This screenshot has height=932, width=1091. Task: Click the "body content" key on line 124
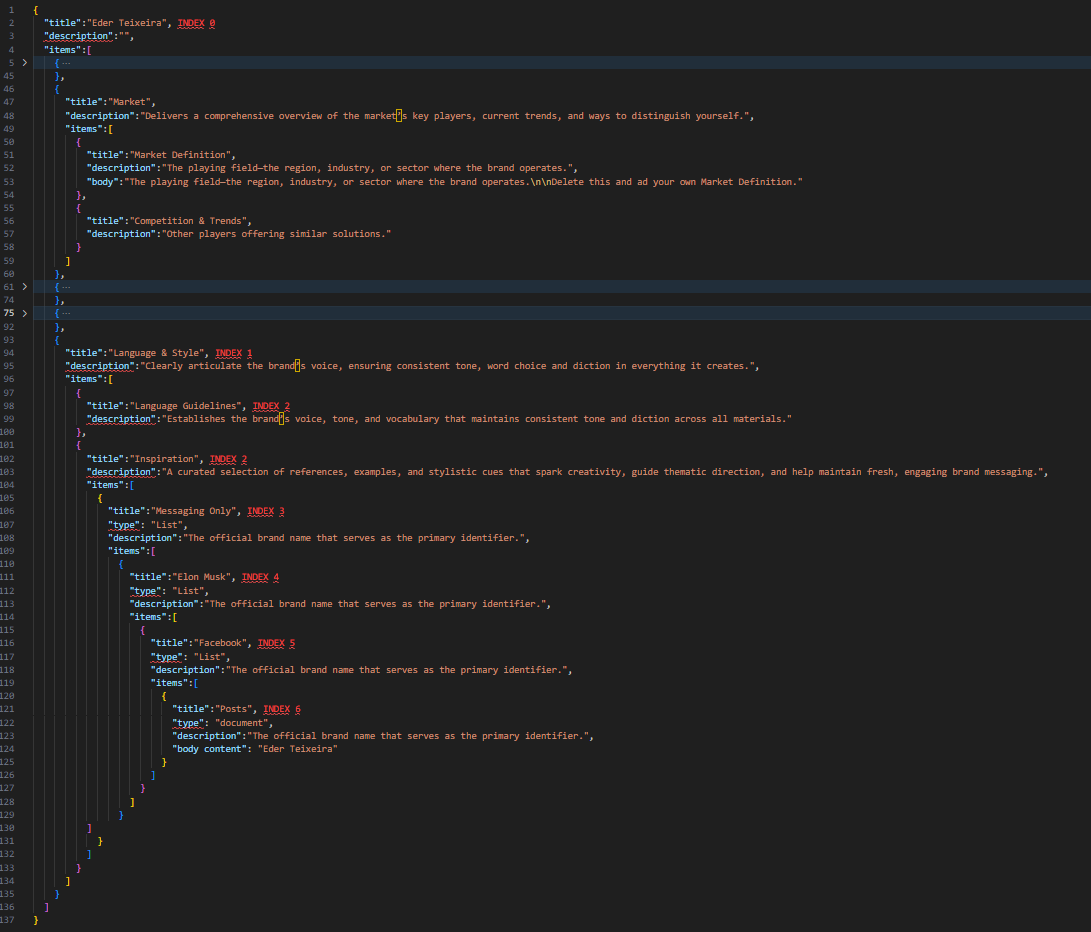(210, 748)
